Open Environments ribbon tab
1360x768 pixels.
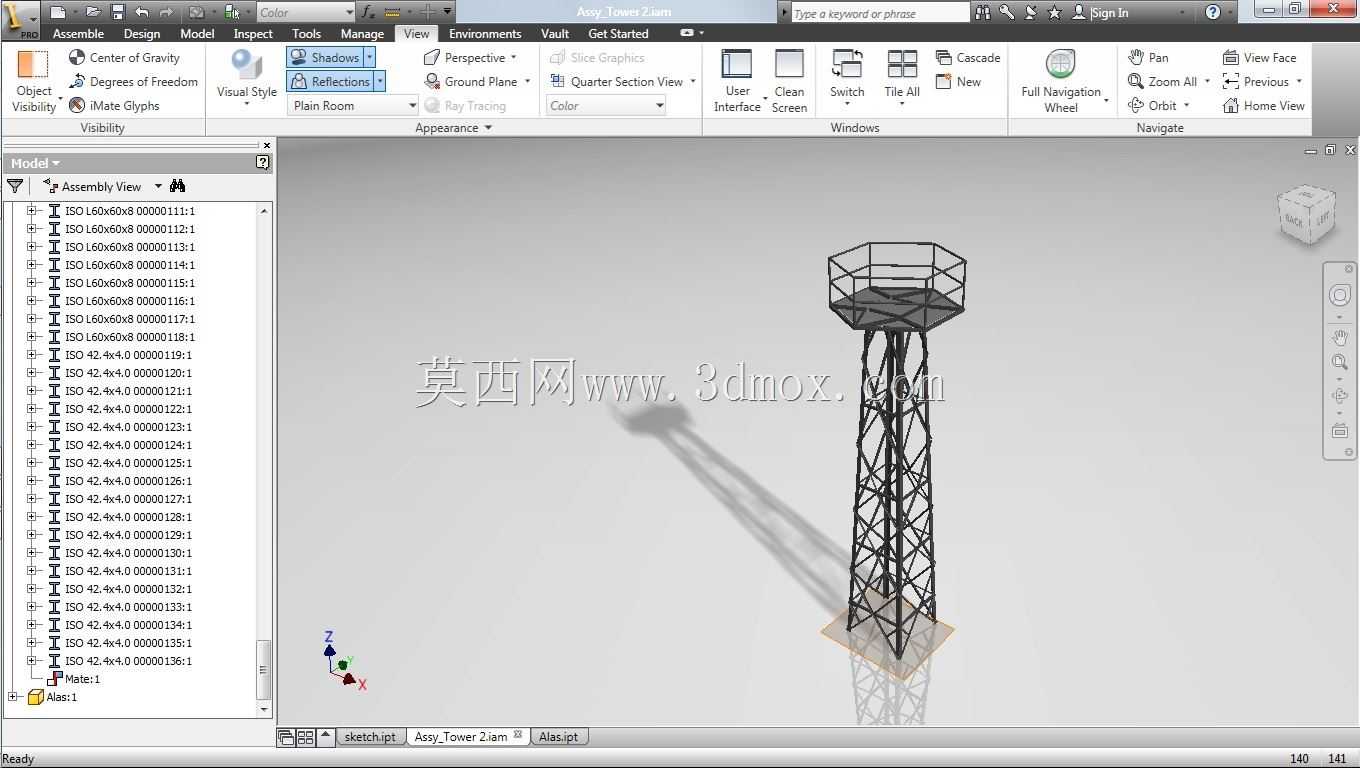(x=485, y=33)
